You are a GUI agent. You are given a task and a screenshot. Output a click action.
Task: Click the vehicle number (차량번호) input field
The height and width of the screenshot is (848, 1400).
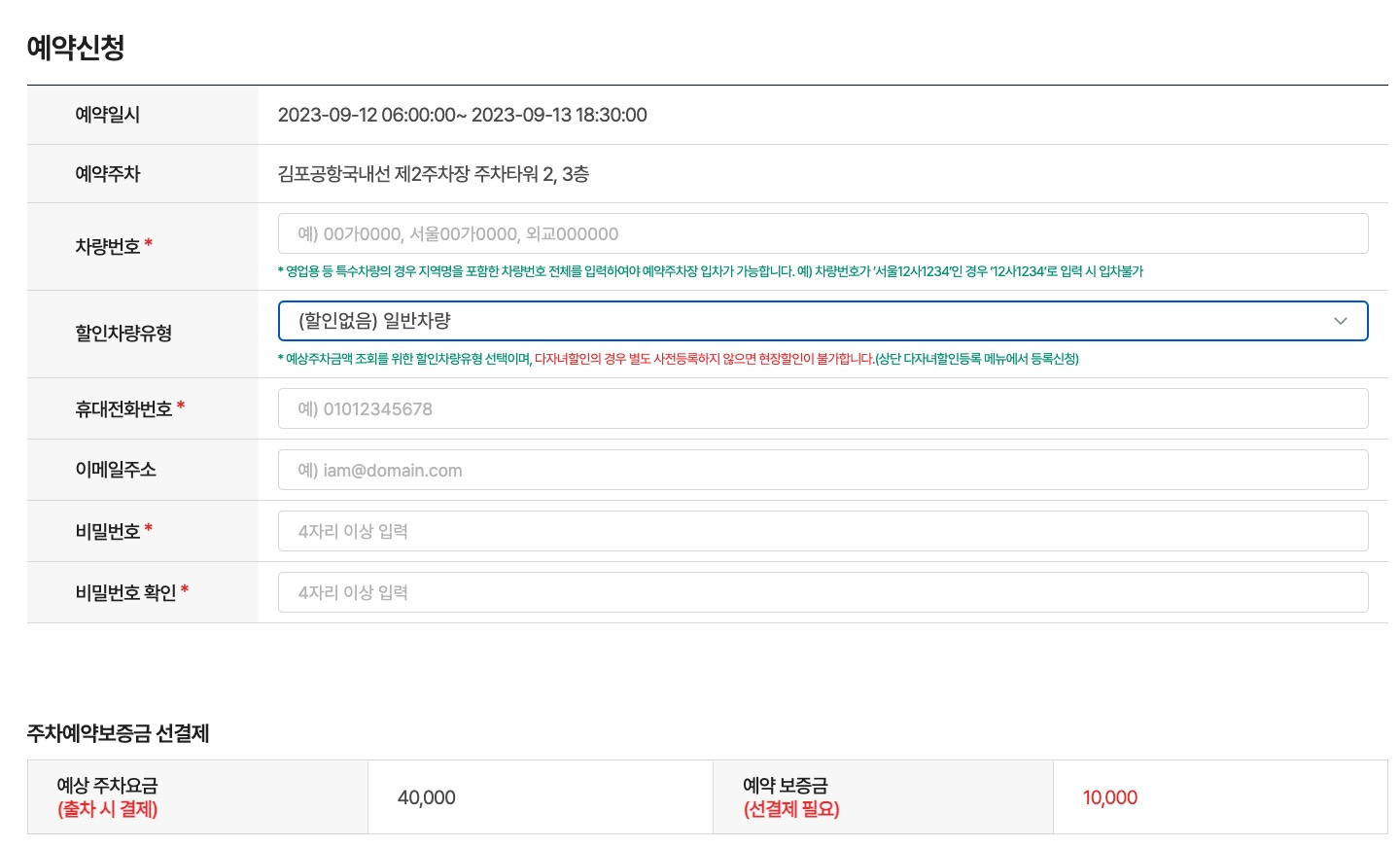click(822, 233)
